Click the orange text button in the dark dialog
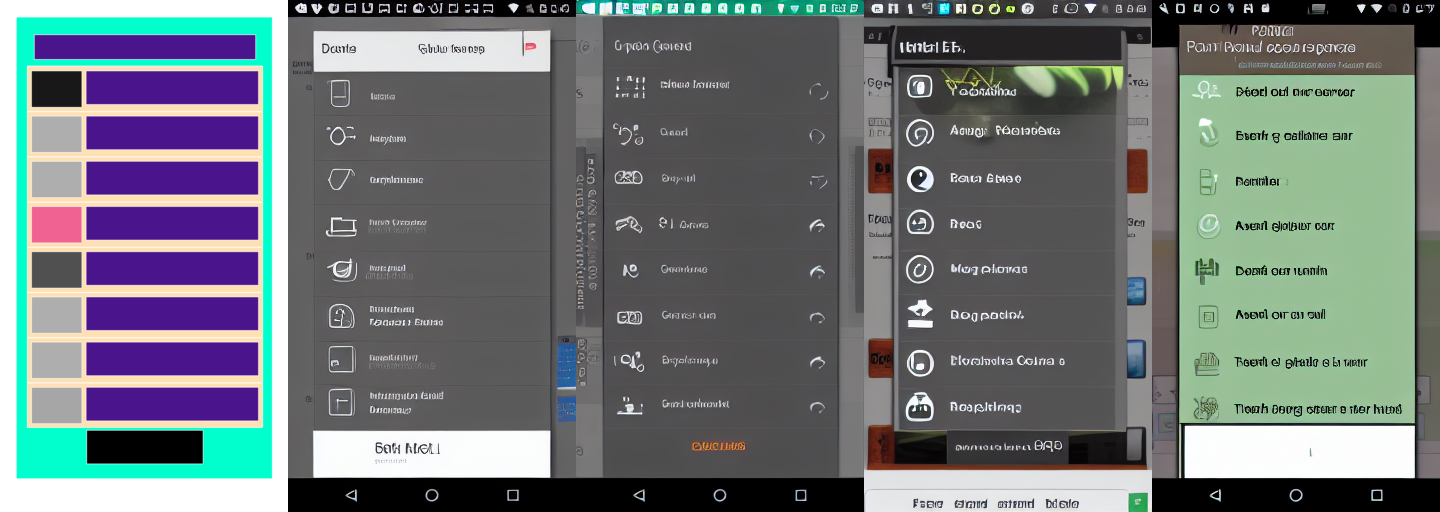 pos(718,446)
